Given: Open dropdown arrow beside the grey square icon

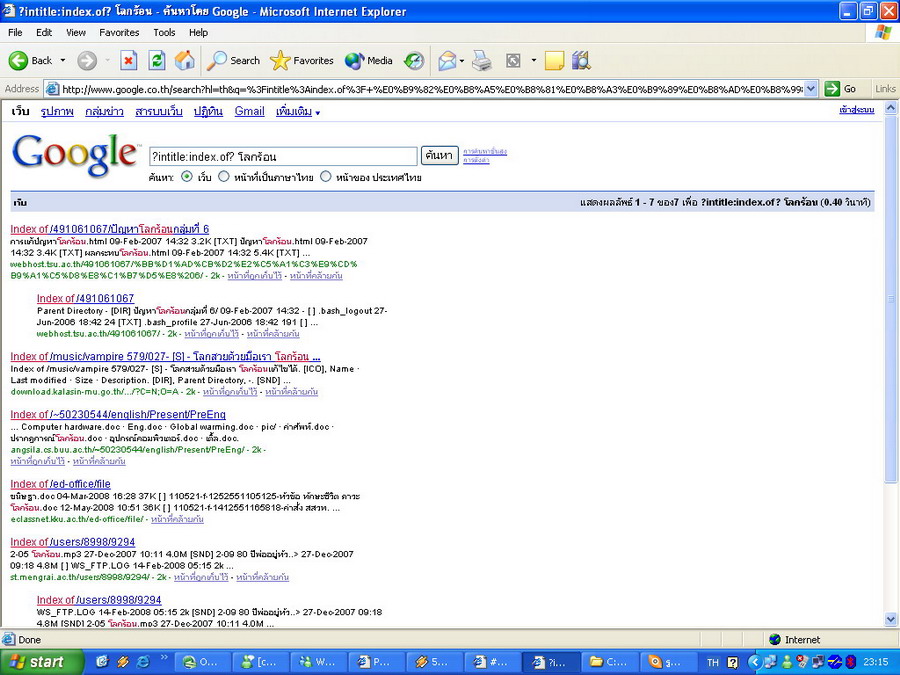Looking at the screenshot, I should [533, 60].
